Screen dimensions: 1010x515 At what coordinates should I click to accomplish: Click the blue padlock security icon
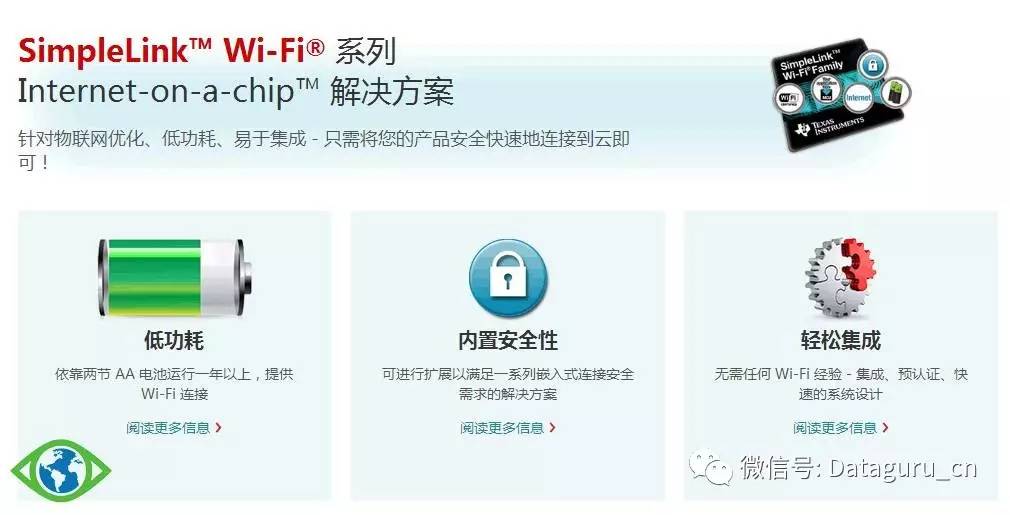(x=508, y=278)
